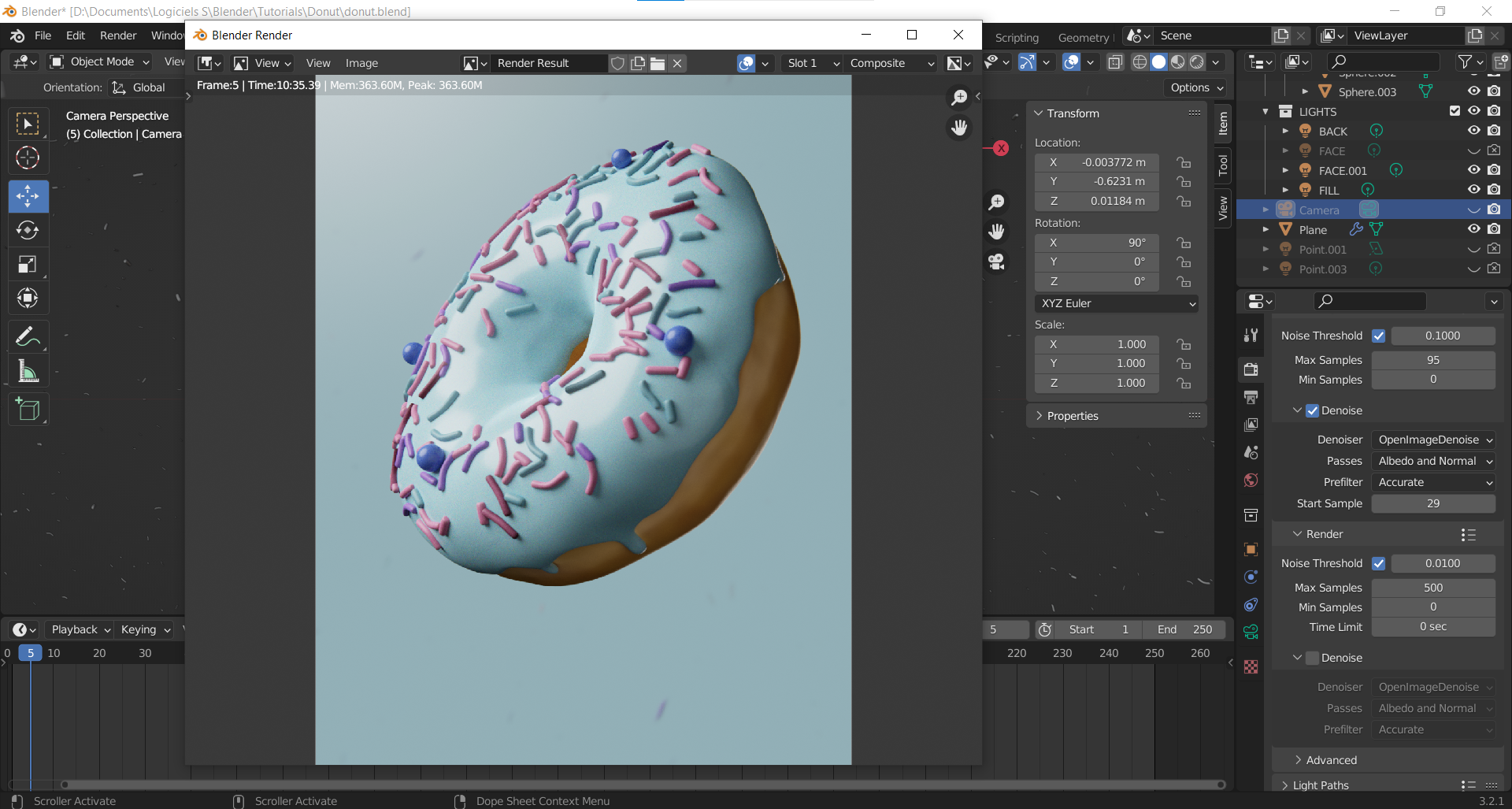1512x809 pixels.
Task: Switch viewport shading to wireframe
Action: [1140, 61]
